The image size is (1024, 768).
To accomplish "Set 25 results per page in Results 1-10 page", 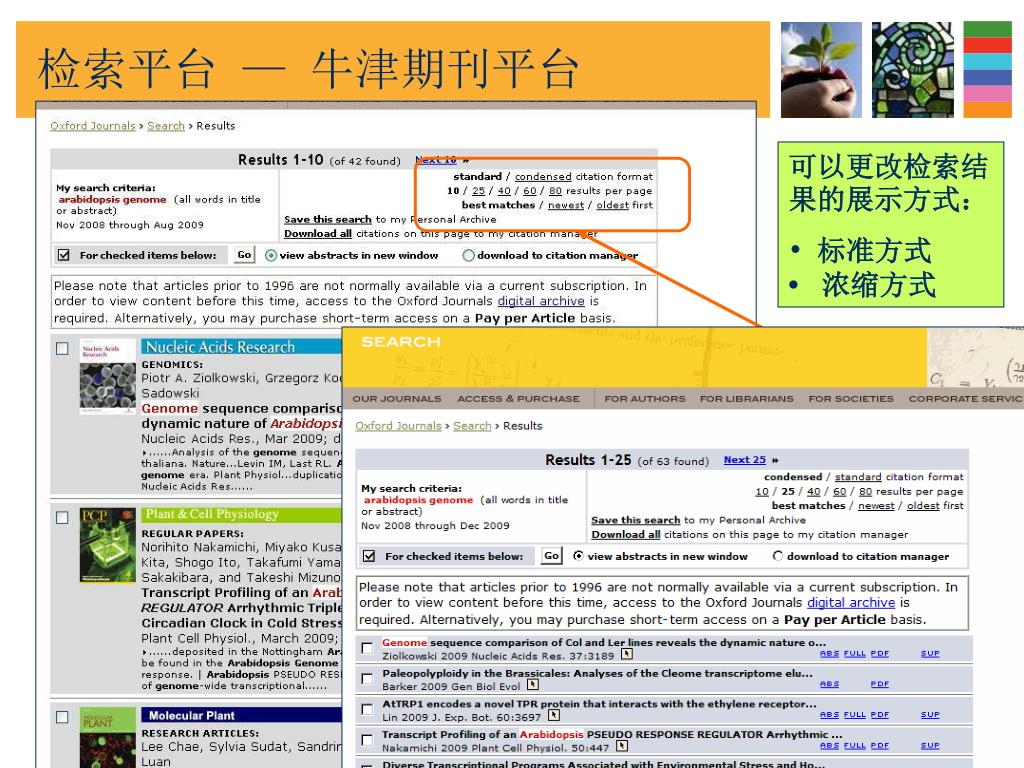I will [x=478, y=191].
